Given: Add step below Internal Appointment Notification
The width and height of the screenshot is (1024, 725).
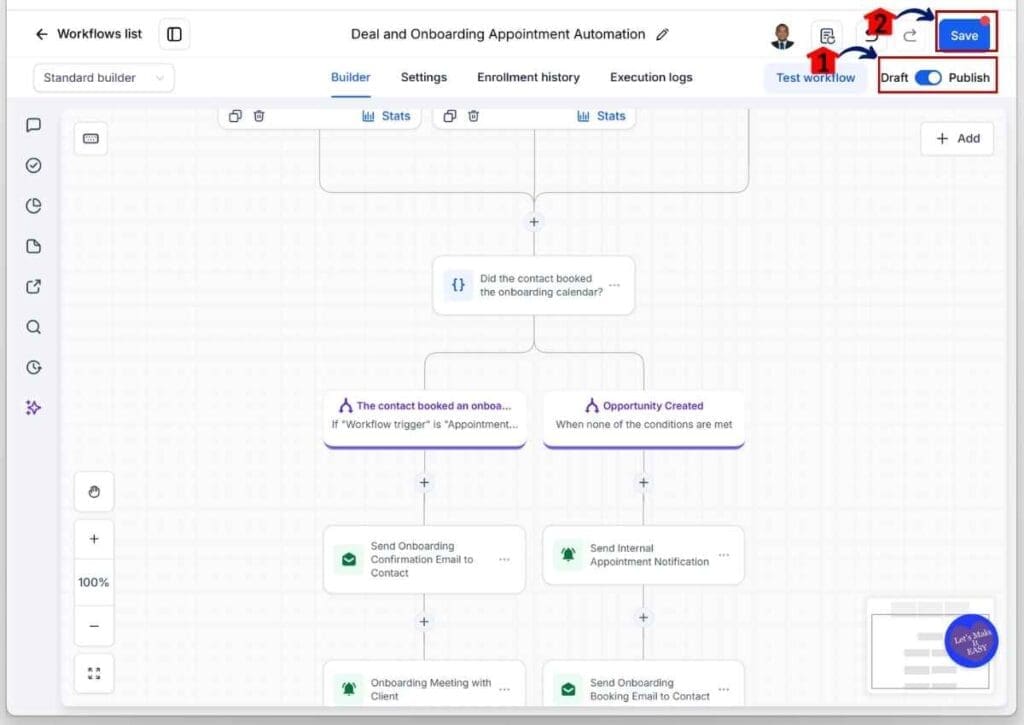Looking at the screenshot, I should 643,617.
